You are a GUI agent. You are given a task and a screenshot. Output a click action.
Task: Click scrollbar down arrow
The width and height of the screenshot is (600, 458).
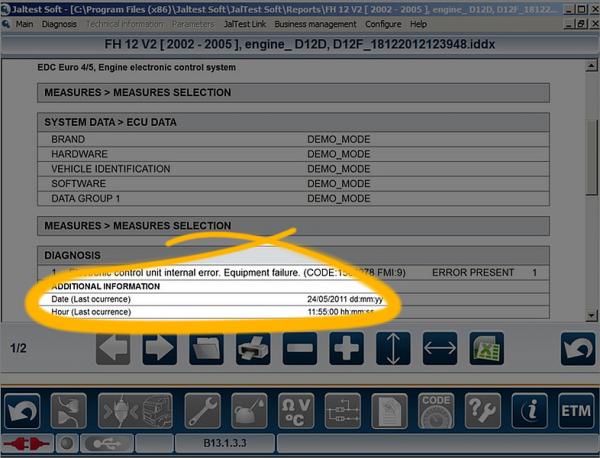click(x=591, y=316)
